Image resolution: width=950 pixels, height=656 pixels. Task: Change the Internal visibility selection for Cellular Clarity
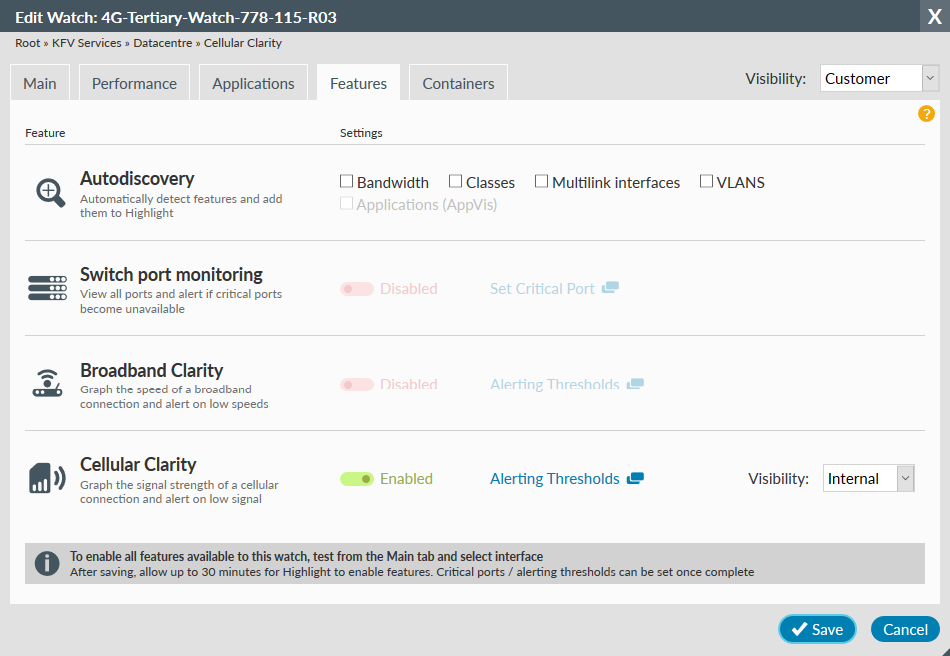[x=868, y=478]
